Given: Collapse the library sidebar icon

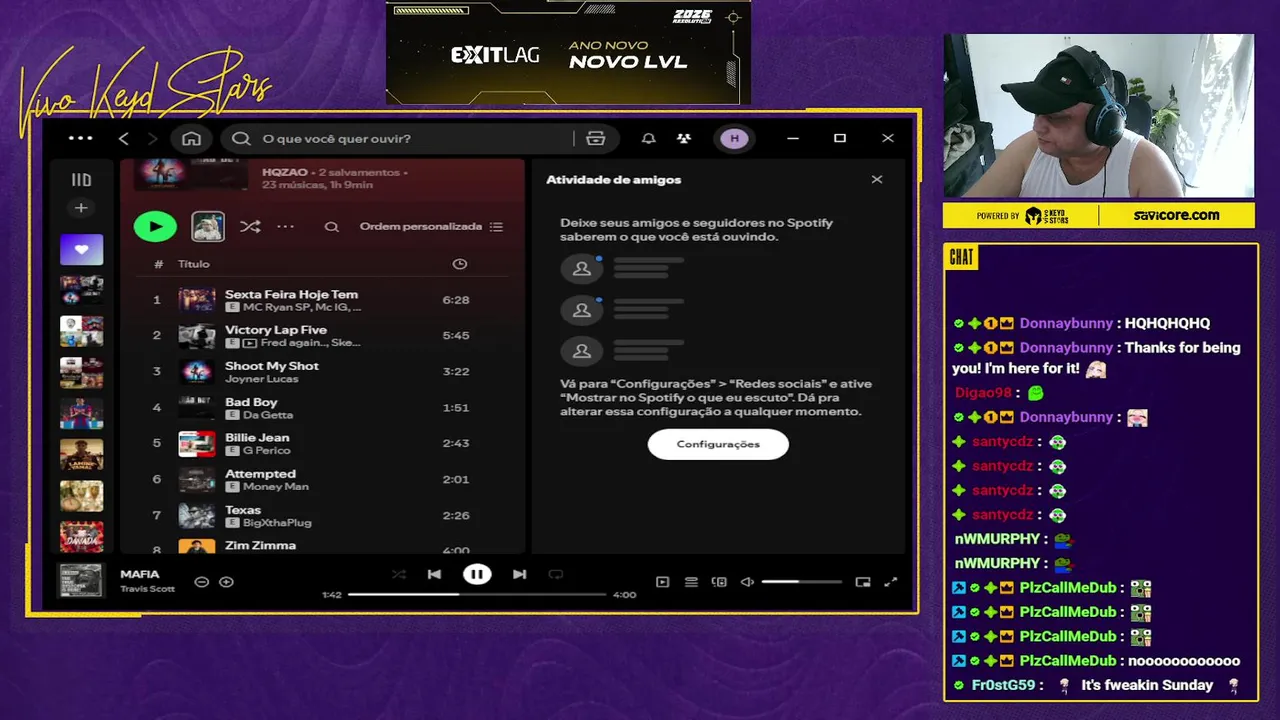Looking at the screenshot, I should click(81, 180).
